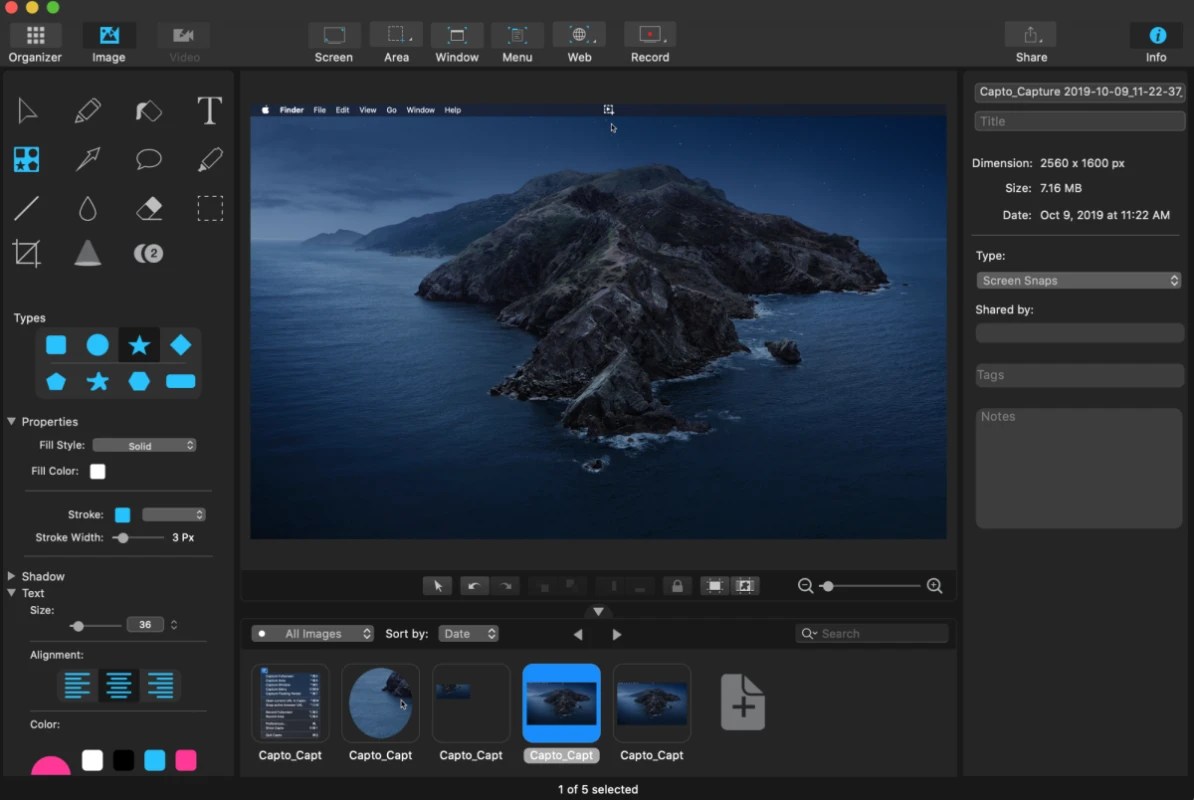Open the Share panel

[x=1030, y=40]
